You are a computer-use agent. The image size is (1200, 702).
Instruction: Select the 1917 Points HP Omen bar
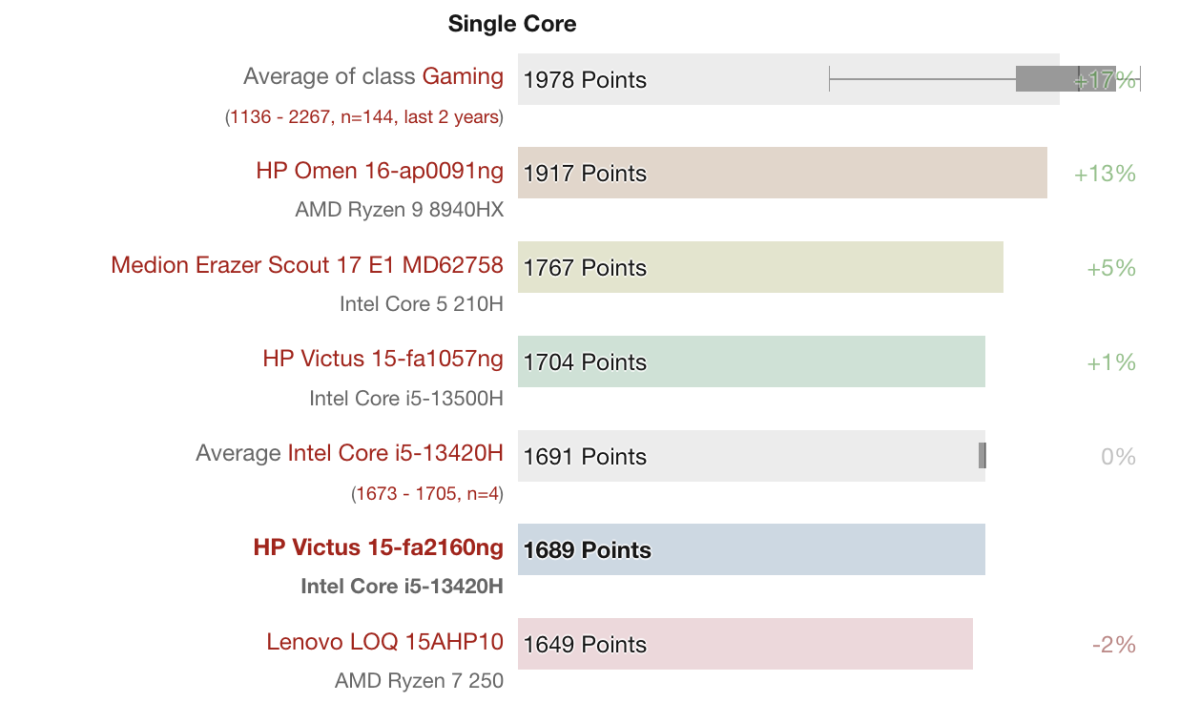(x=782, y=173)
